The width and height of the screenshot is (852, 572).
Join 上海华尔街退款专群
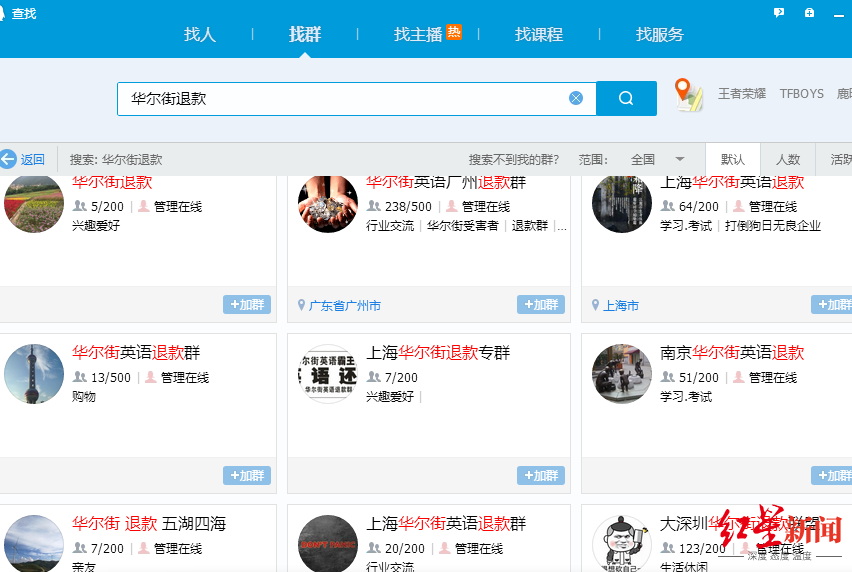pyautogui.click(x=541, y=475)
